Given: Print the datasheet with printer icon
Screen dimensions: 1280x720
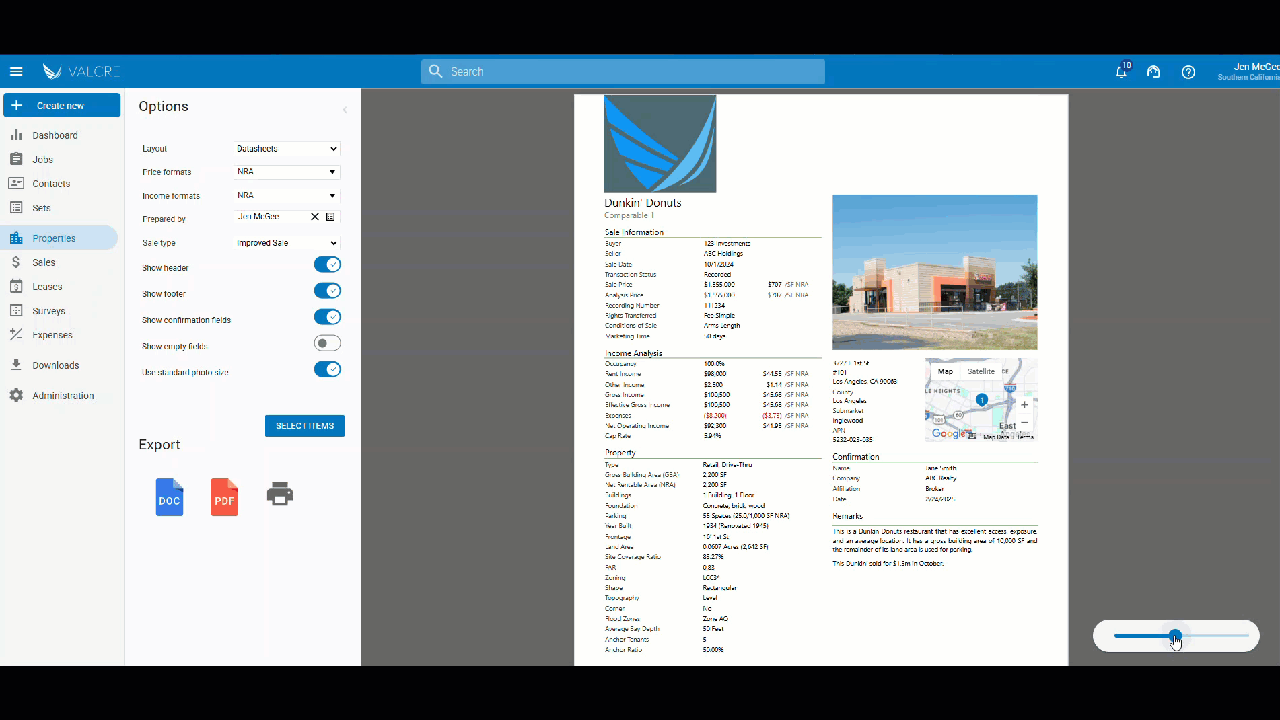Looking at the screenshot, I should pos(280,493).
